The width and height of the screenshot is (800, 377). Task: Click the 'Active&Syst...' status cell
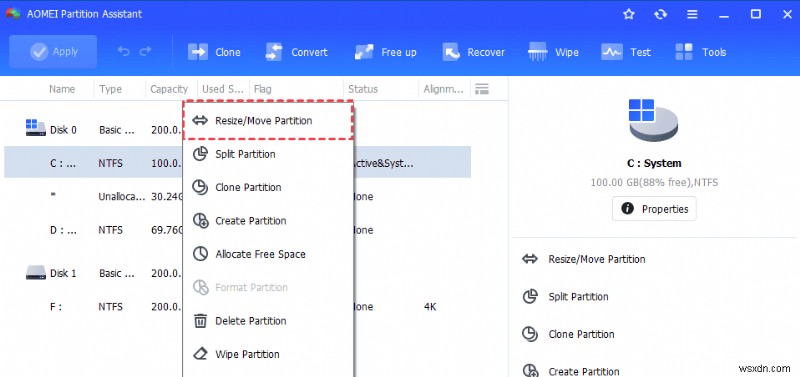(383, 164)
